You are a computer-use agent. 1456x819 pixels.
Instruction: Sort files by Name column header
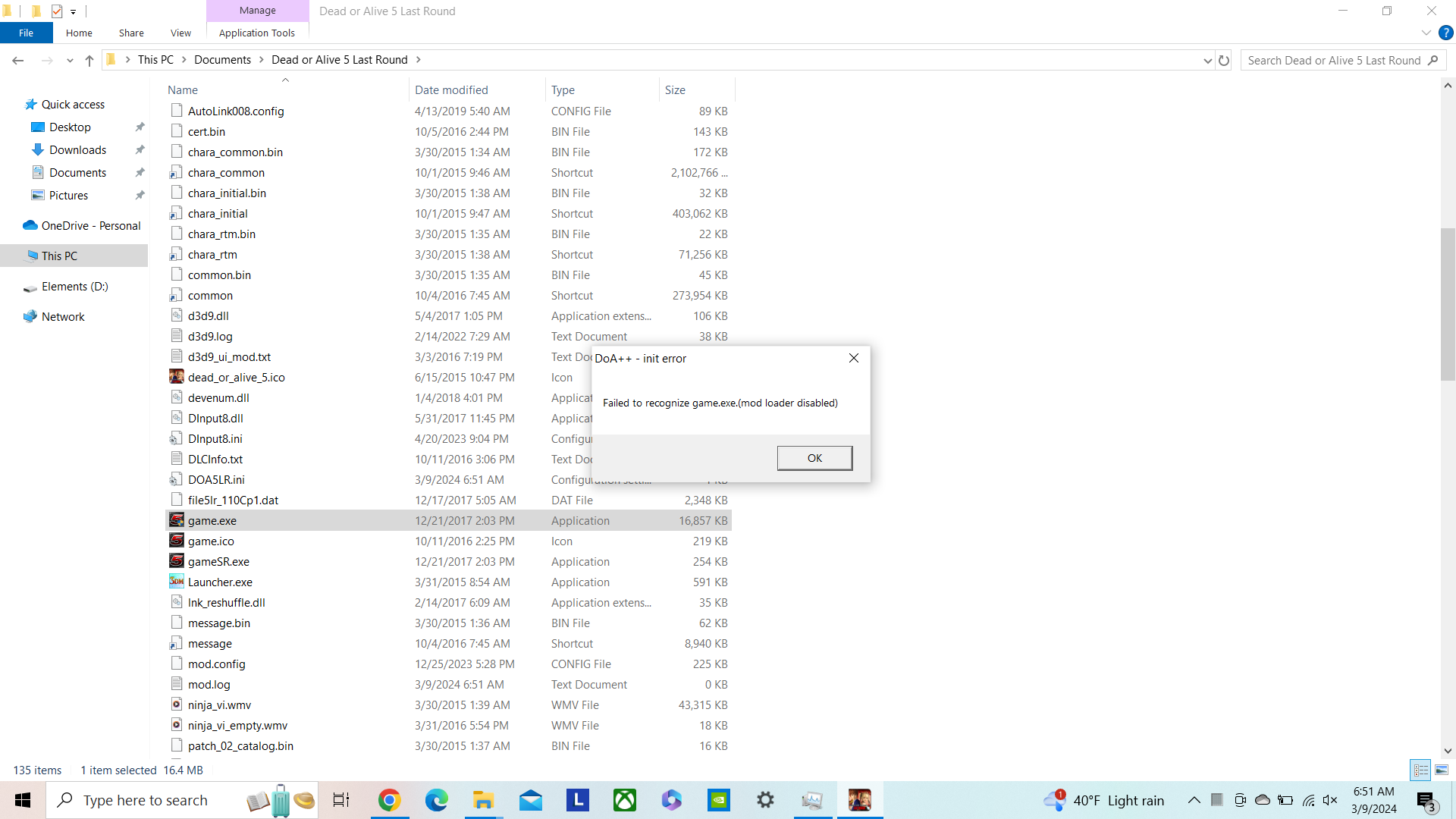pos(183,89)
